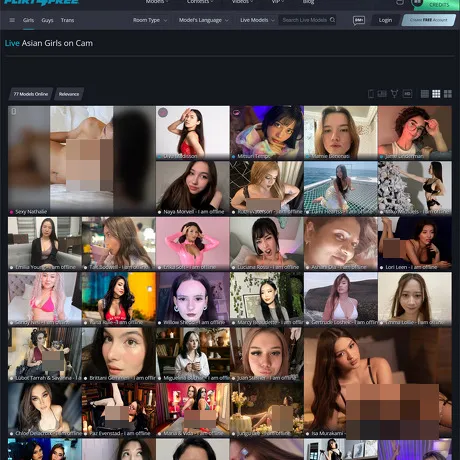Click the Flirt4Free logo

[41, 2]
